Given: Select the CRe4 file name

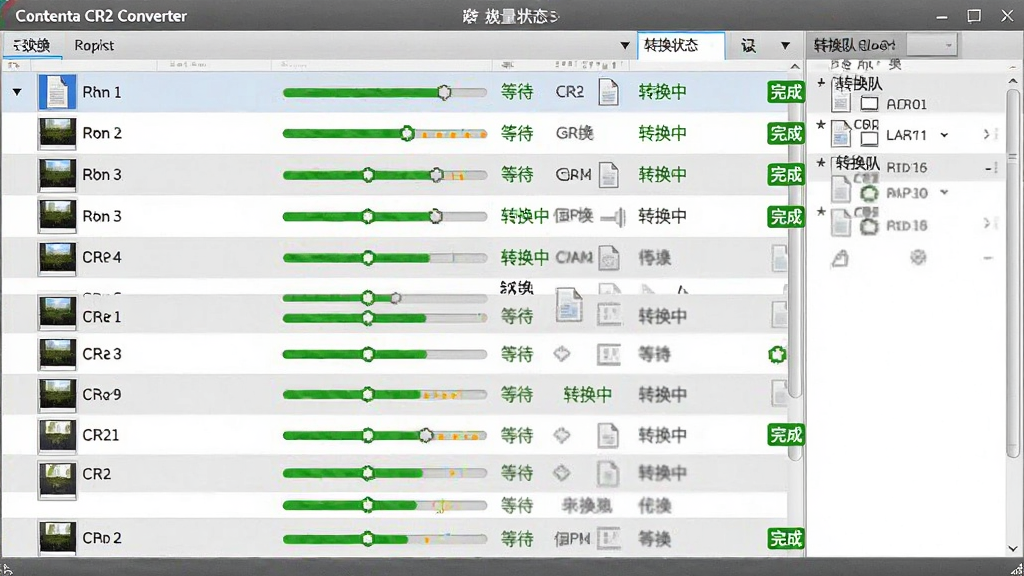Looking at the screenshot, I should point(102,257).
